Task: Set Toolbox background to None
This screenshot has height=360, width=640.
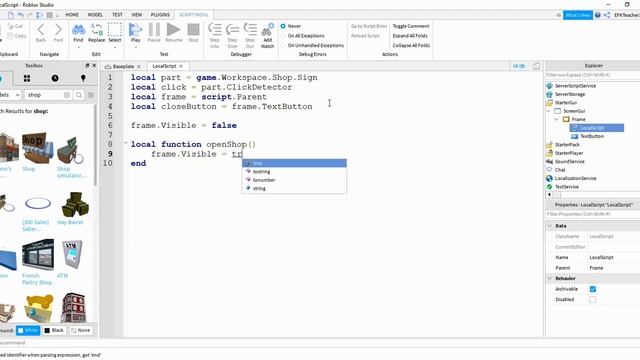Action: pyautogui.click(x=80, y=330)
